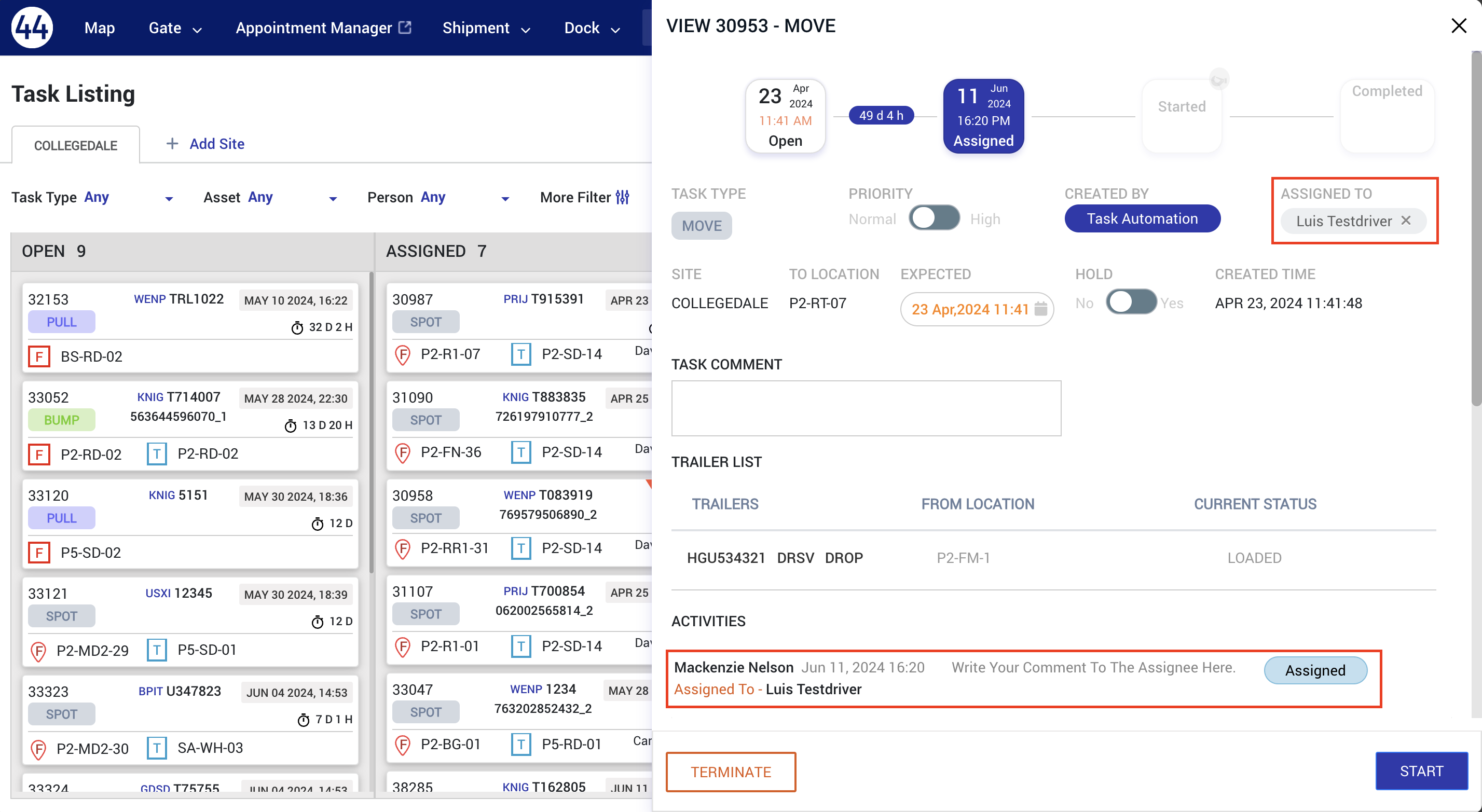Close the View 30953 Move panel
The image size is (1482, 812).
(1459, 25)
